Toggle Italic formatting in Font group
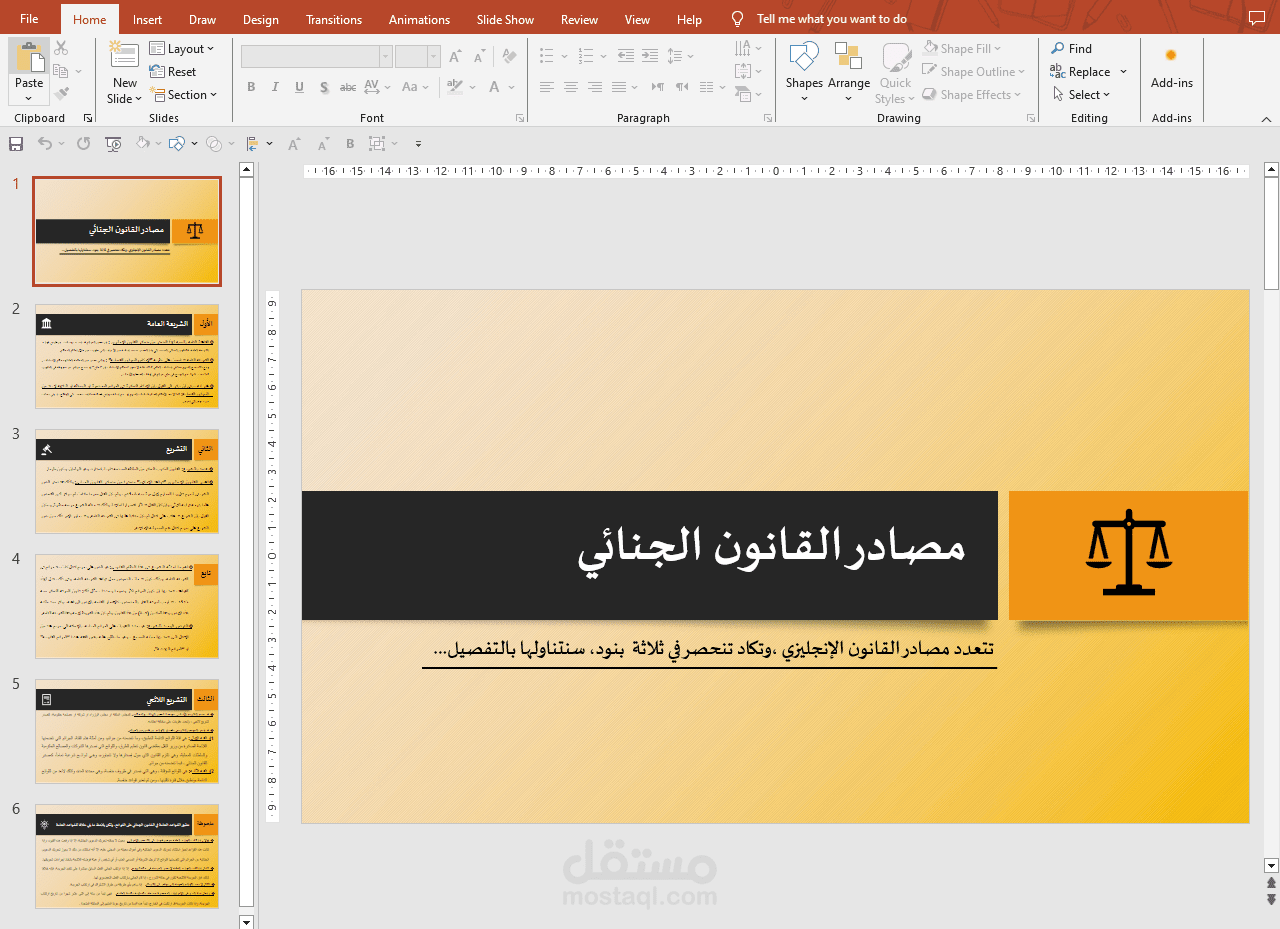This screenshot has height=929, width=1280. (275, 87)
